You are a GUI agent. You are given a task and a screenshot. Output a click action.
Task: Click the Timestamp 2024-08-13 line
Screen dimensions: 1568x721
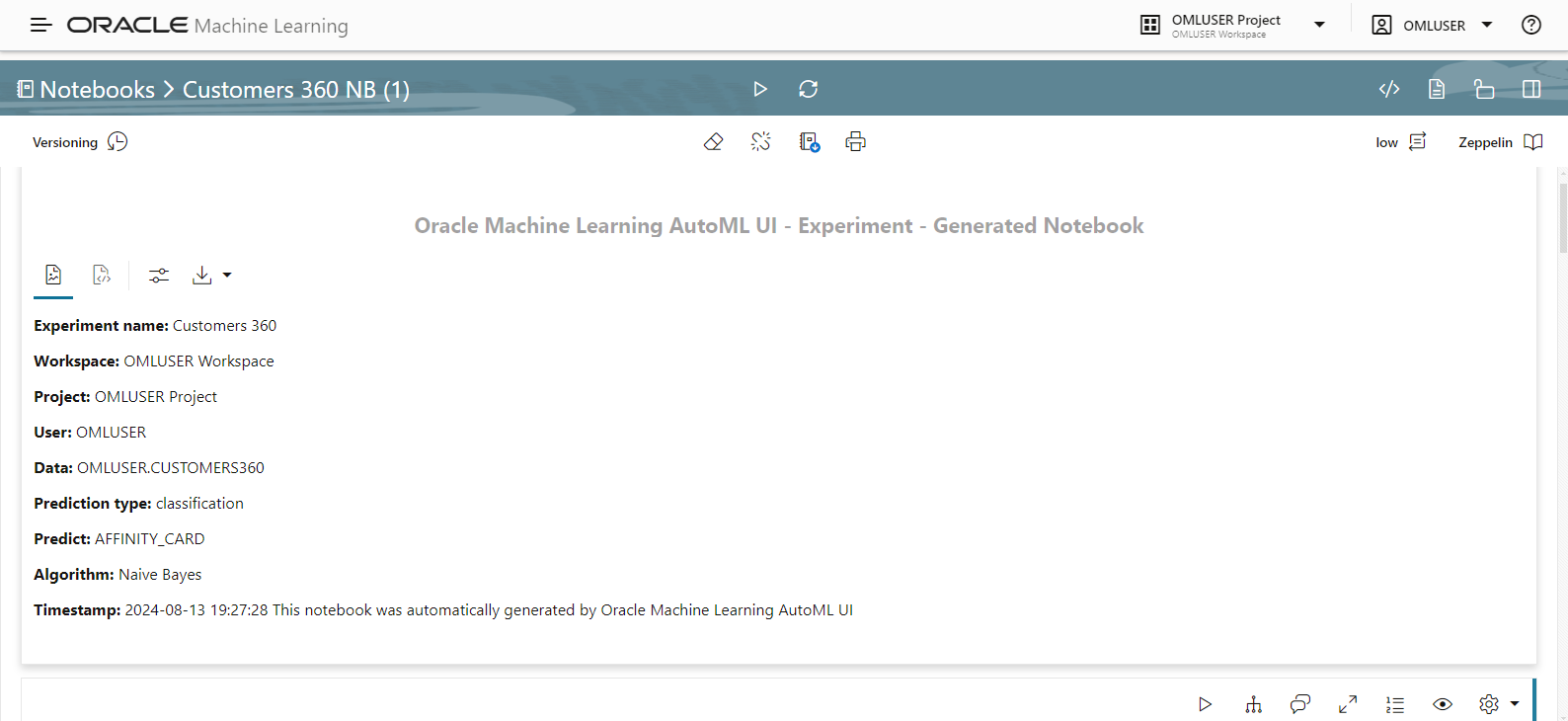coord(443,610)
